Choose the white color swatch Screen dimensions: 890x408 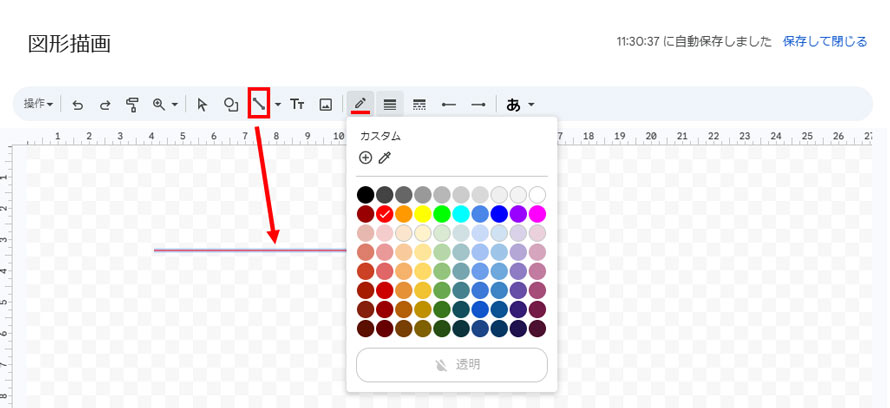click(x=537, y=195)
